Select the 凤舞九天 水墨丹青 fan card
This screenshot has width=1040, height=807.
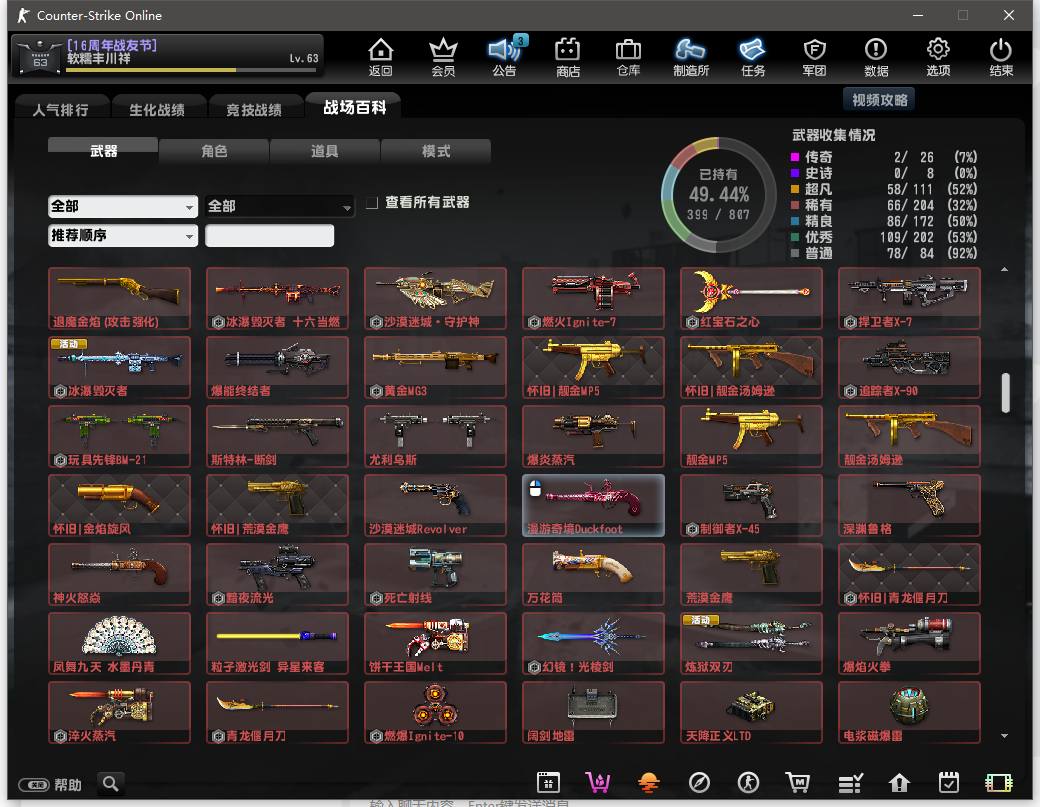(x=119, y=643)
